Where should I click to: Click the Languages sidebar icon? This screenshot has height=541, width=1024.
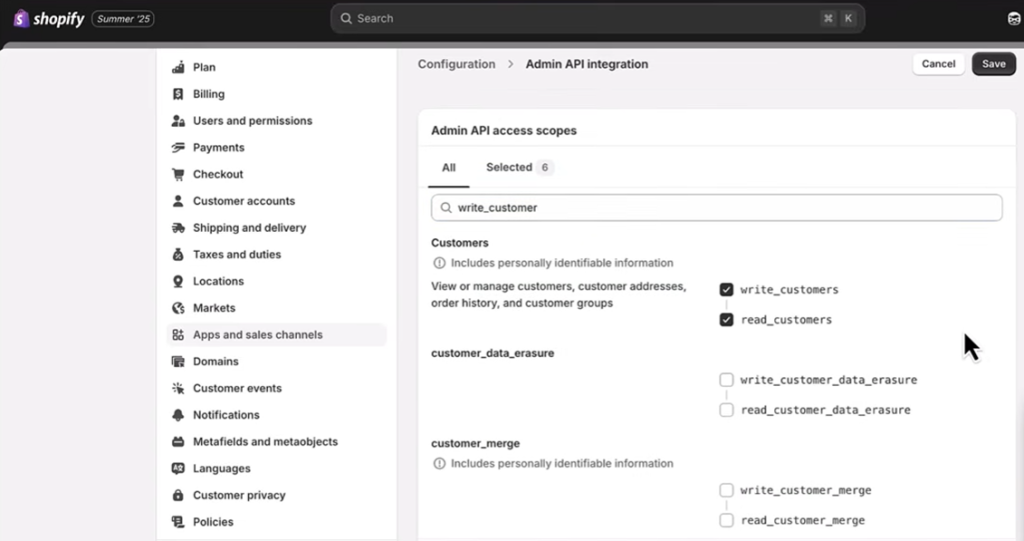pyautogui.click(x=178, y=469)
